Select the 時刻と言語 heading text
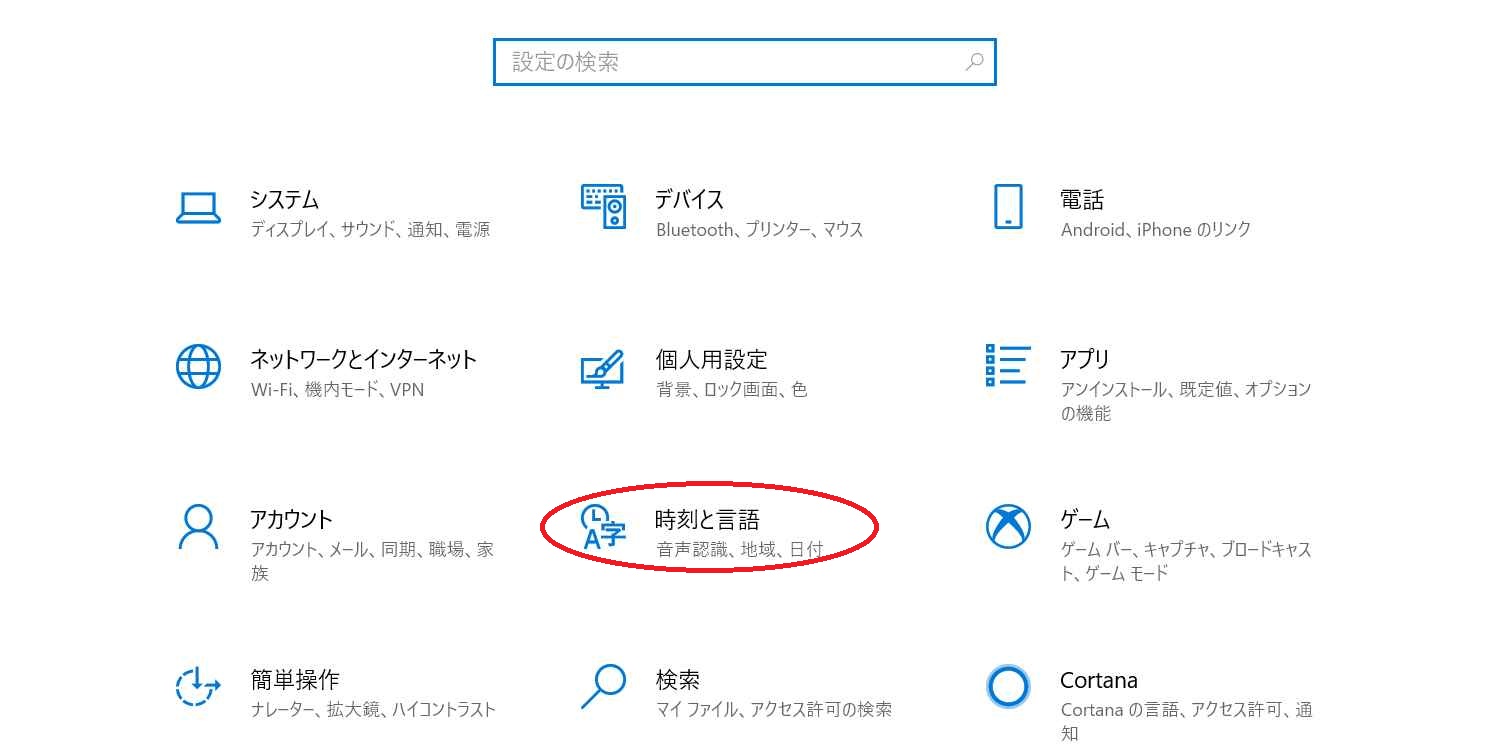 (706, 519)
